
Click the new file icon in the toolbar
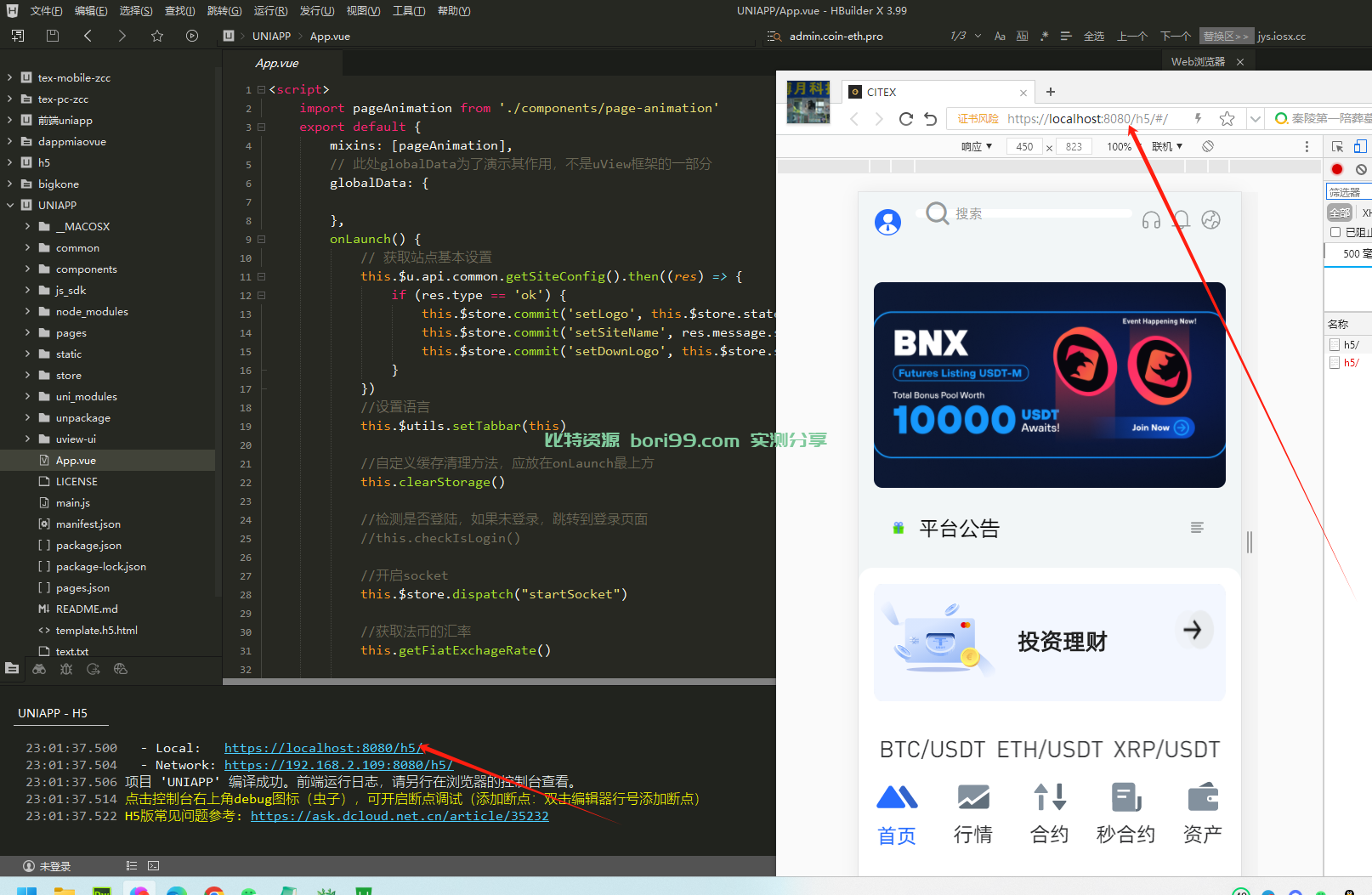pyautogui.click(x=18, y=36)
